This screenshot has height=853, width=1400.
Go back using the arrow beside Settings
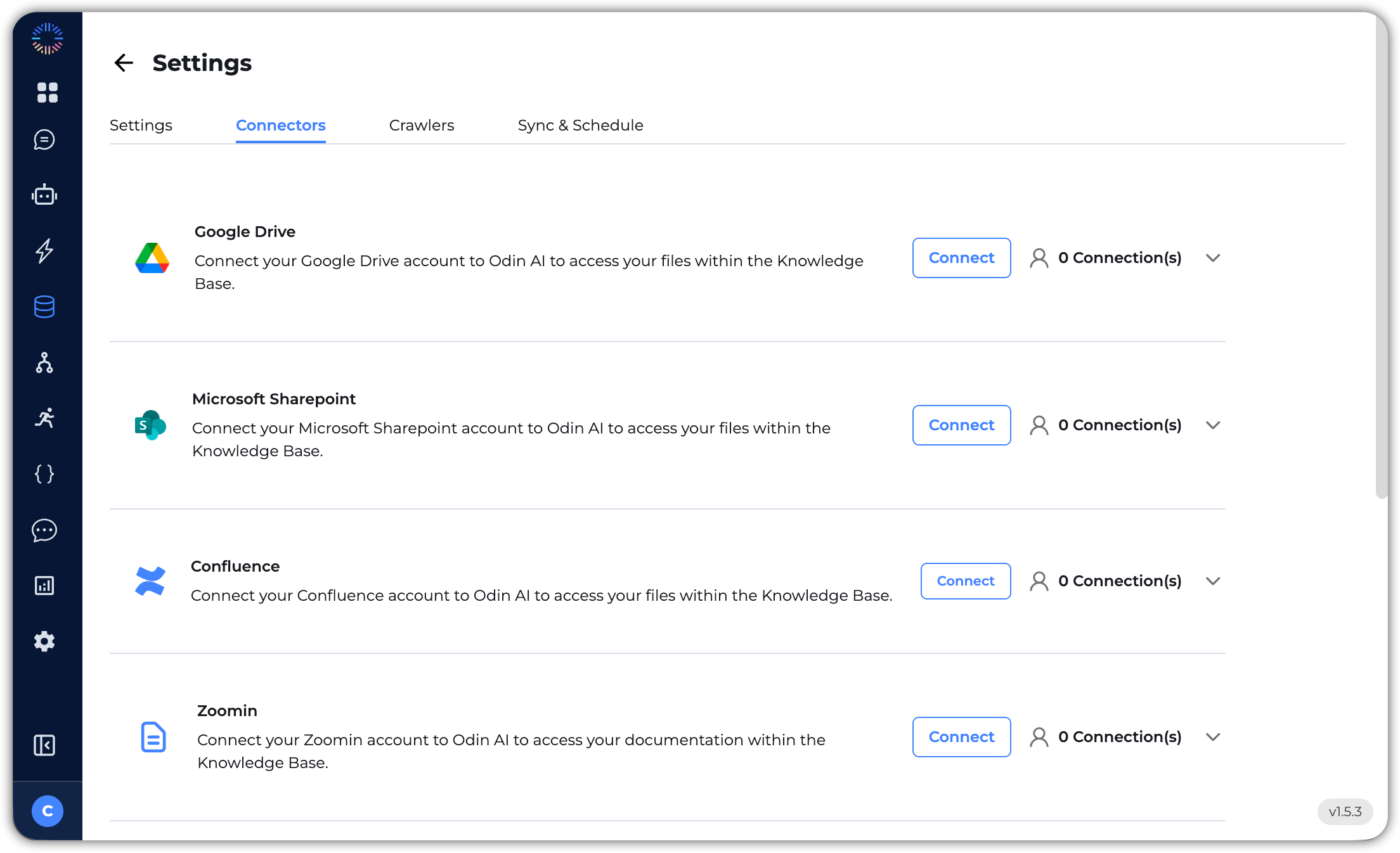click(x=124, y=63)
